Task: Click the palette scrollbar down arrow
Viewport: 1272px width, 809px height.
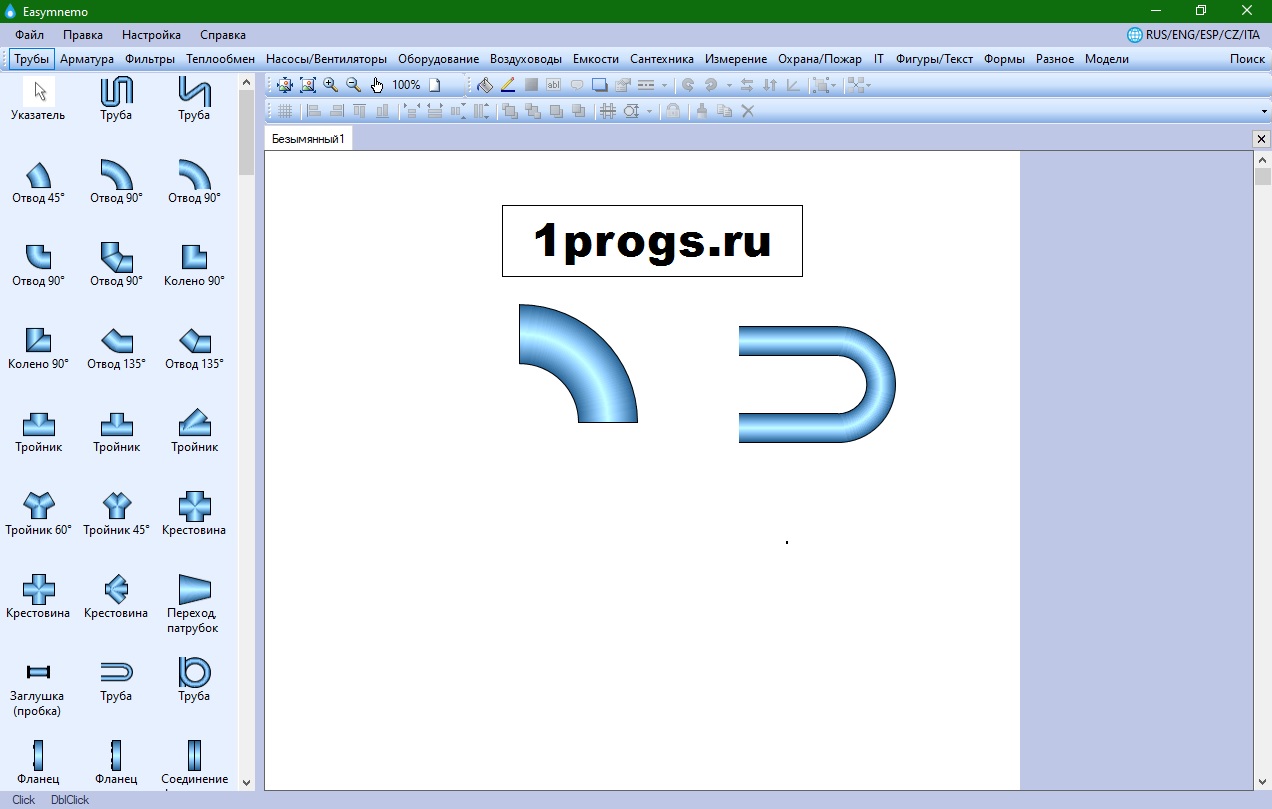Action: coord(247,783)
